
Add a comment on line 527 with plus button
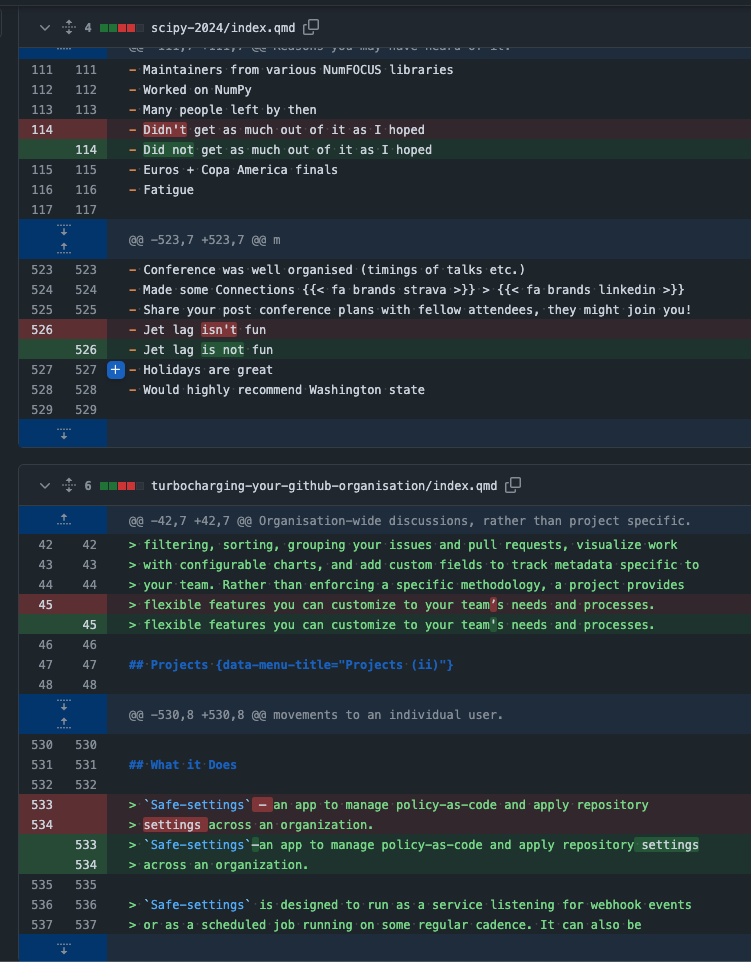point(115,370)
